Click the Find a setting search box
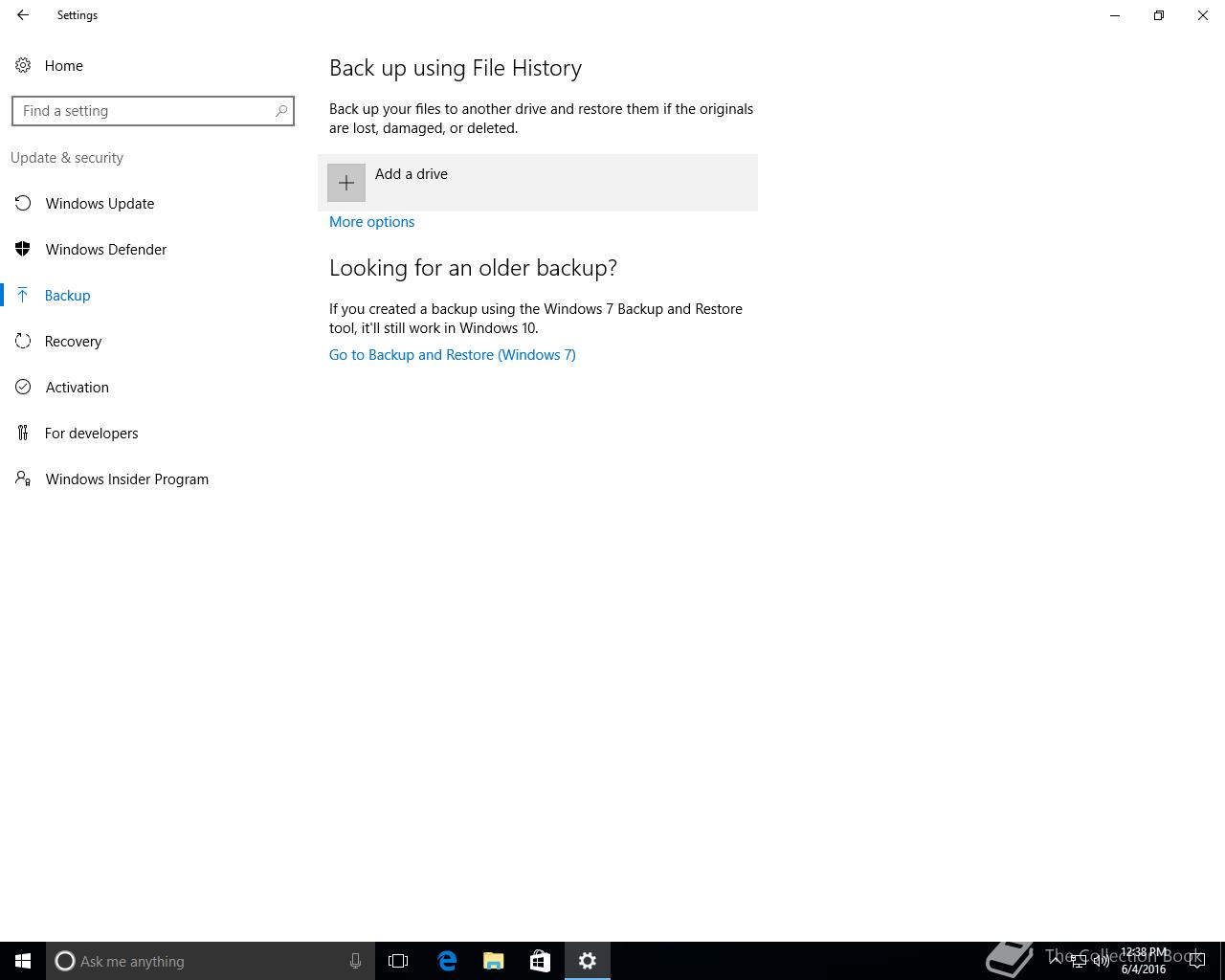Screen dimensions: 1225x980 (x=153, y=111)
